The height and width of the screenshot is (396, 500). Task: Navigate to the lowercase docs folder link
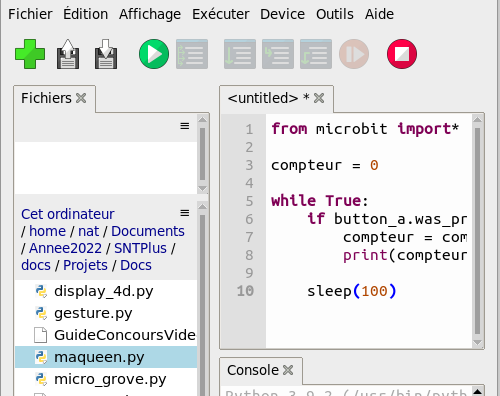click(x=36, y=265)
